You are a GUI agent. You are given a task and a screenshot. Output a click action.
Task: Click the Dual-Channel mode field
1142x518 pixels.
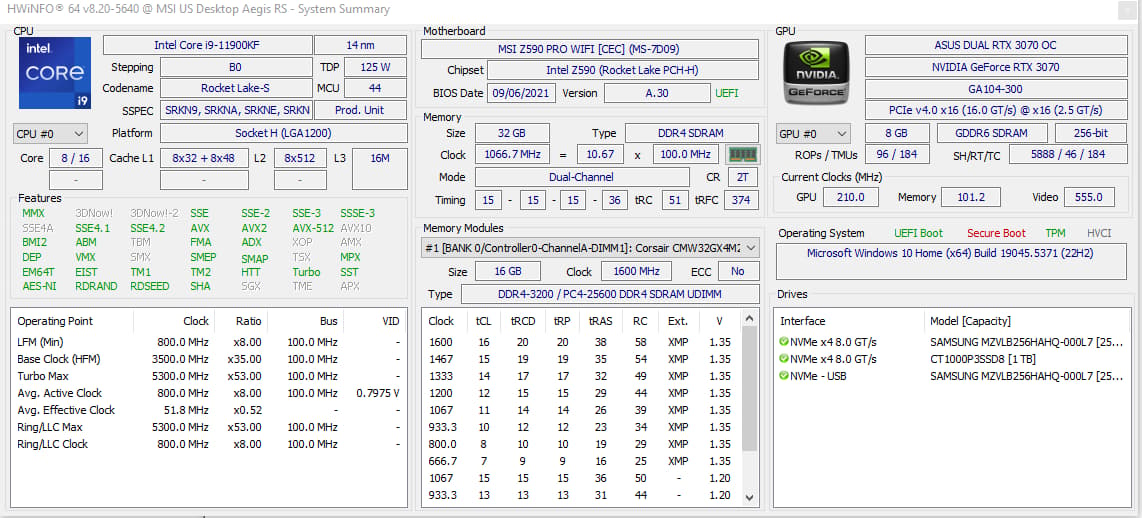point(582,177)
